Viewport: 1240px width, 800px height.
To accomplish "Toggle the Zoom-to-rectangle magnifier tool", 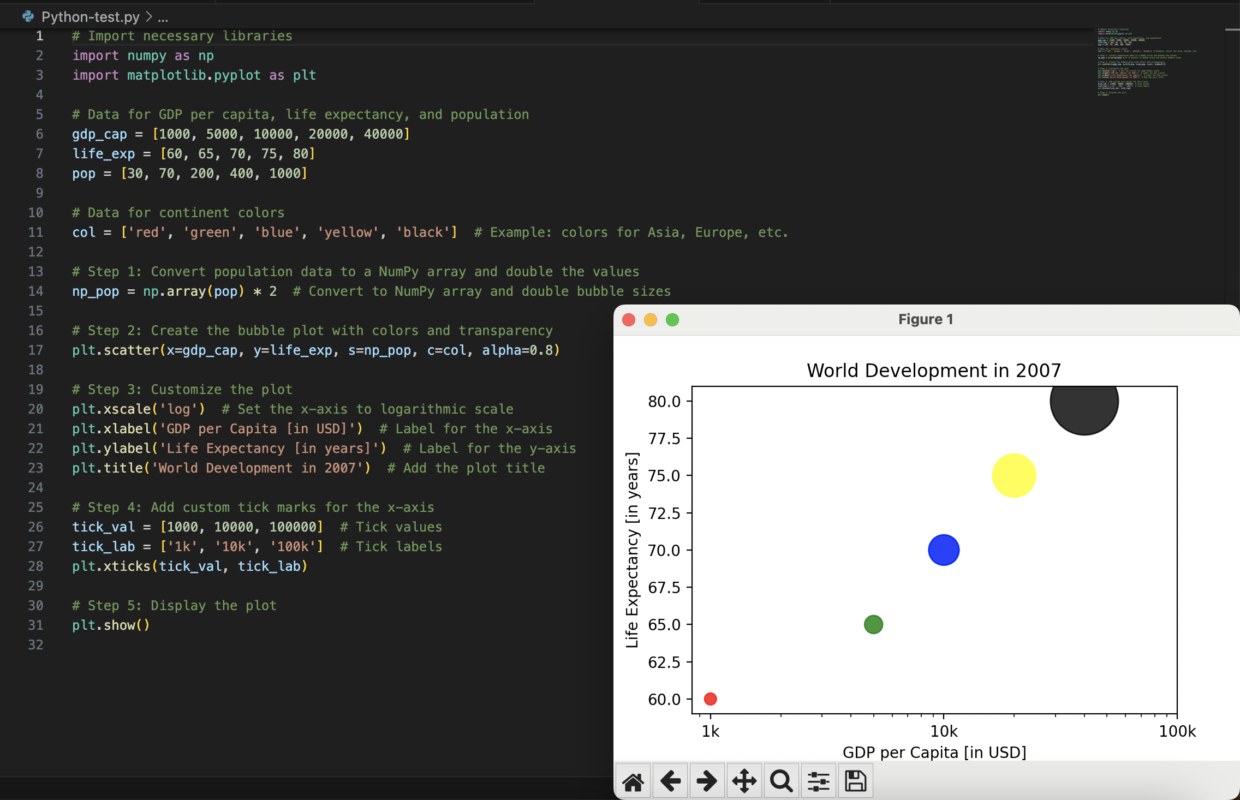I will tap(781, 781).
